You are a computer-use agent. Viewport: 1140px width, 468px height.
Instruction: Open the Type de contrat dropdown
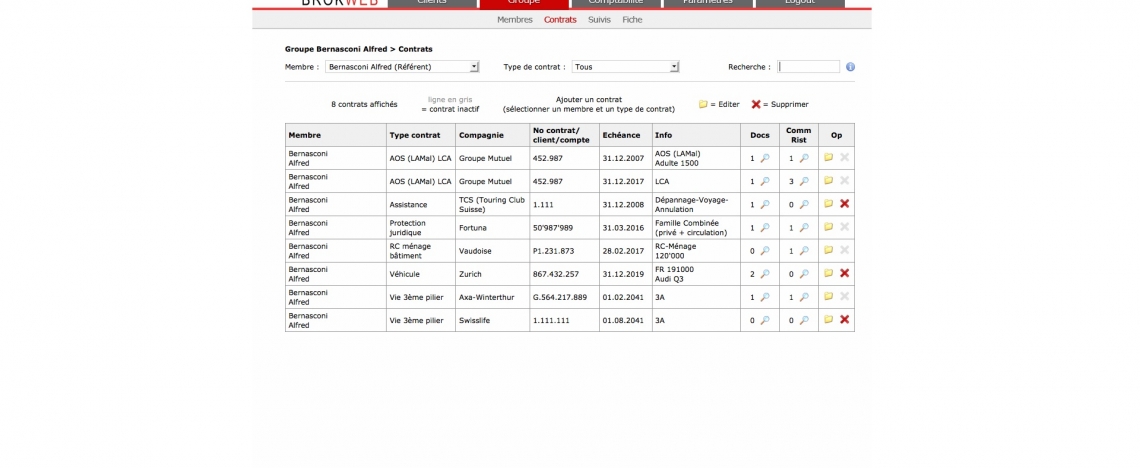point(625,67)
